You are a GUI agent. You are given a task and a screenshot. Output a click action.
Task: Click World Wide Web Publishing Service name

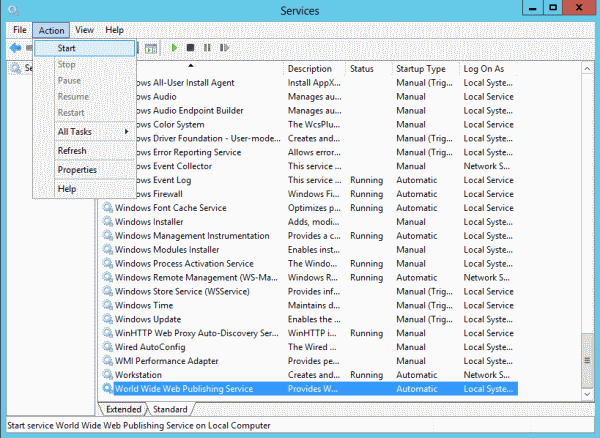[x=184, y=389]
